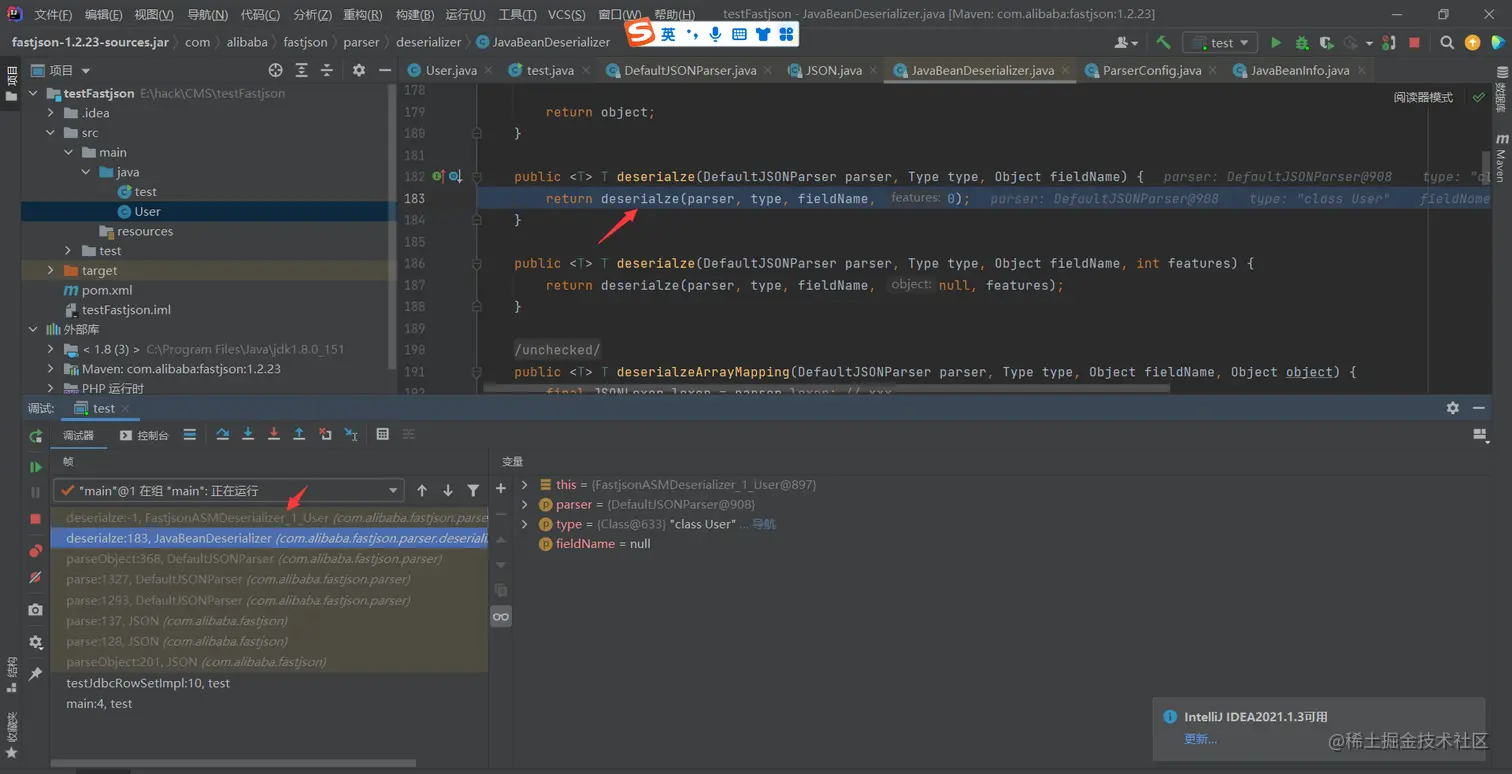Click Run to Cursor debug icon
This screenshot has width=1512, height=774.
(351, 434)
